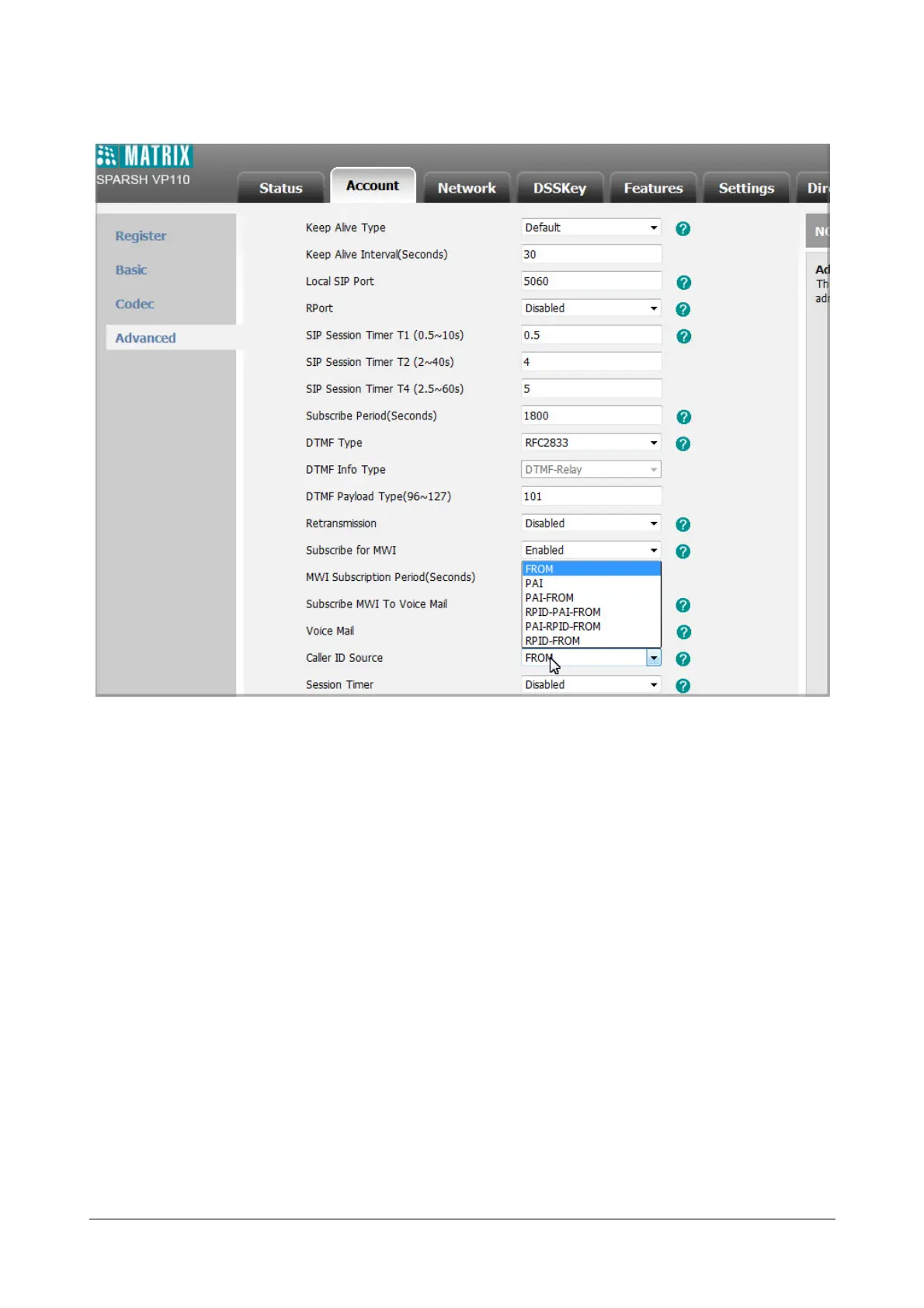The image size is (924, 1308).
Task: Click the help icon next to Keep Alive Type
Action: pyautogui.click(x=683, y=228)
